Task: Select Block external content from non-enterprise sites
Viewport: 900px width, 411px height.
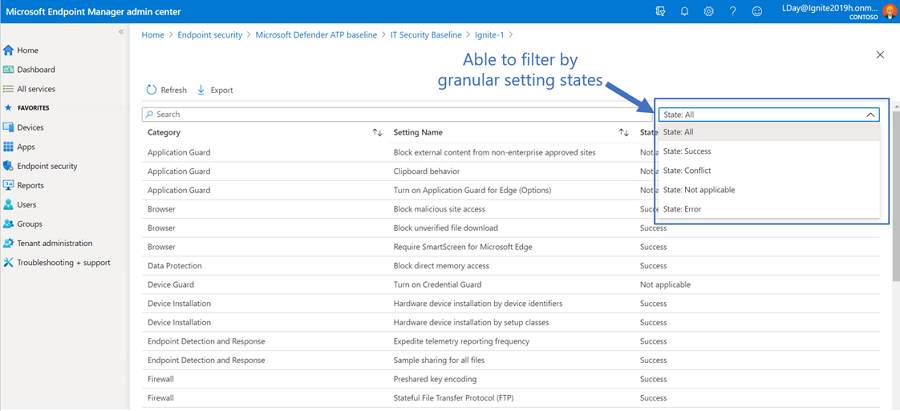Action: [511, 152]
